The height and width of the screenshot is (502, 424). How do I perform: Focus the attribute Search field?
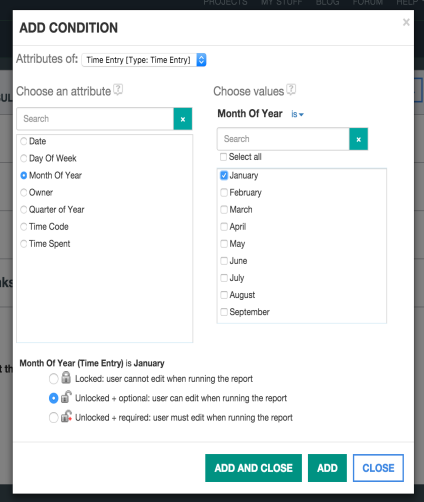point(95,119)
